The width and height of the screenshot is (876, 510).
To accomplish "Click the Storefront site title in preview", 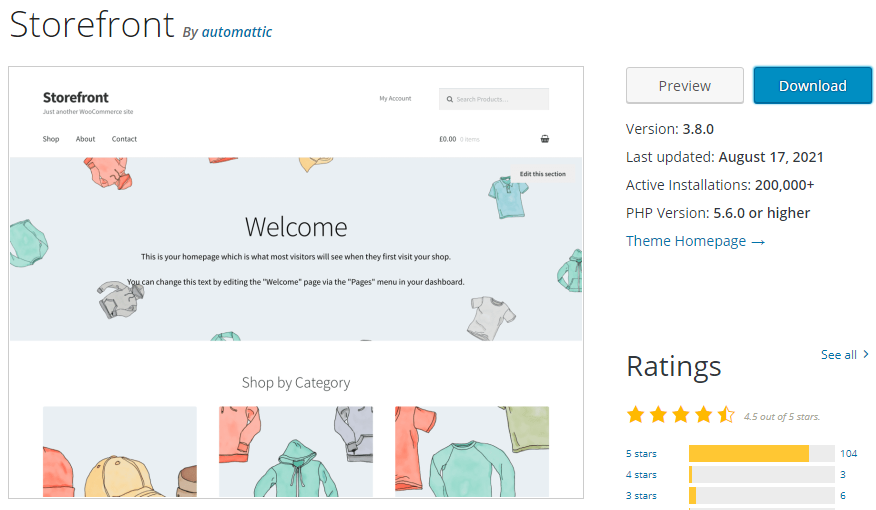I will point(75,97).
